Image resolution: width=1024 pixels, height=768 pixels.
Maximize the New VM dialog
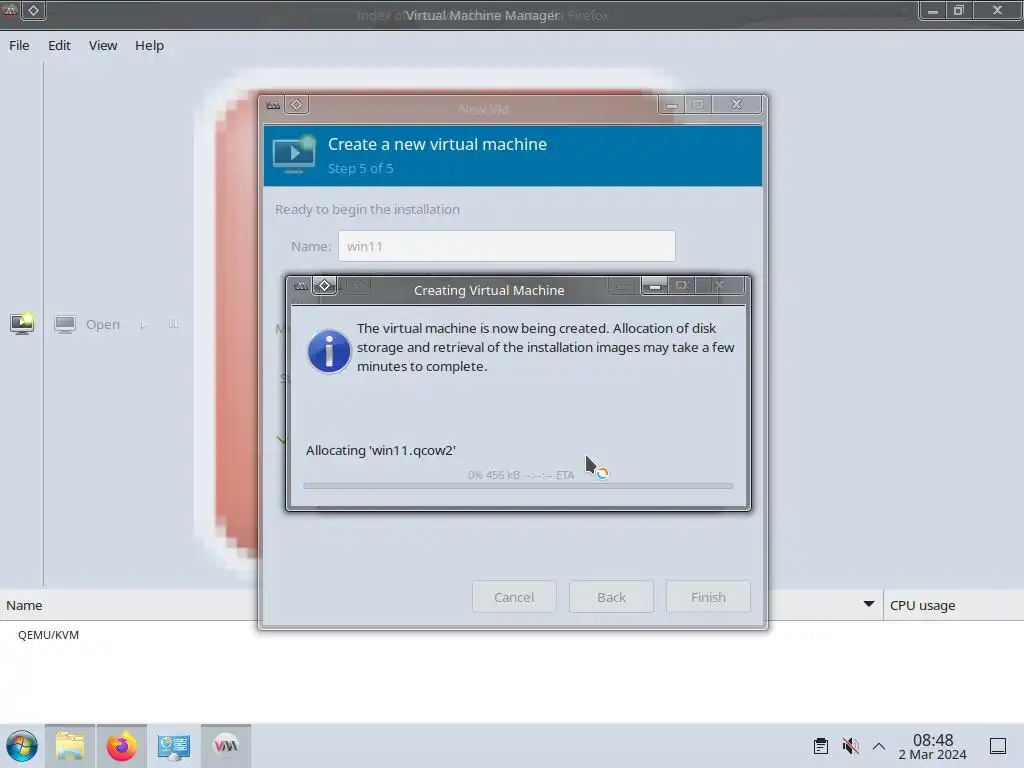click(x=697, y=104)
